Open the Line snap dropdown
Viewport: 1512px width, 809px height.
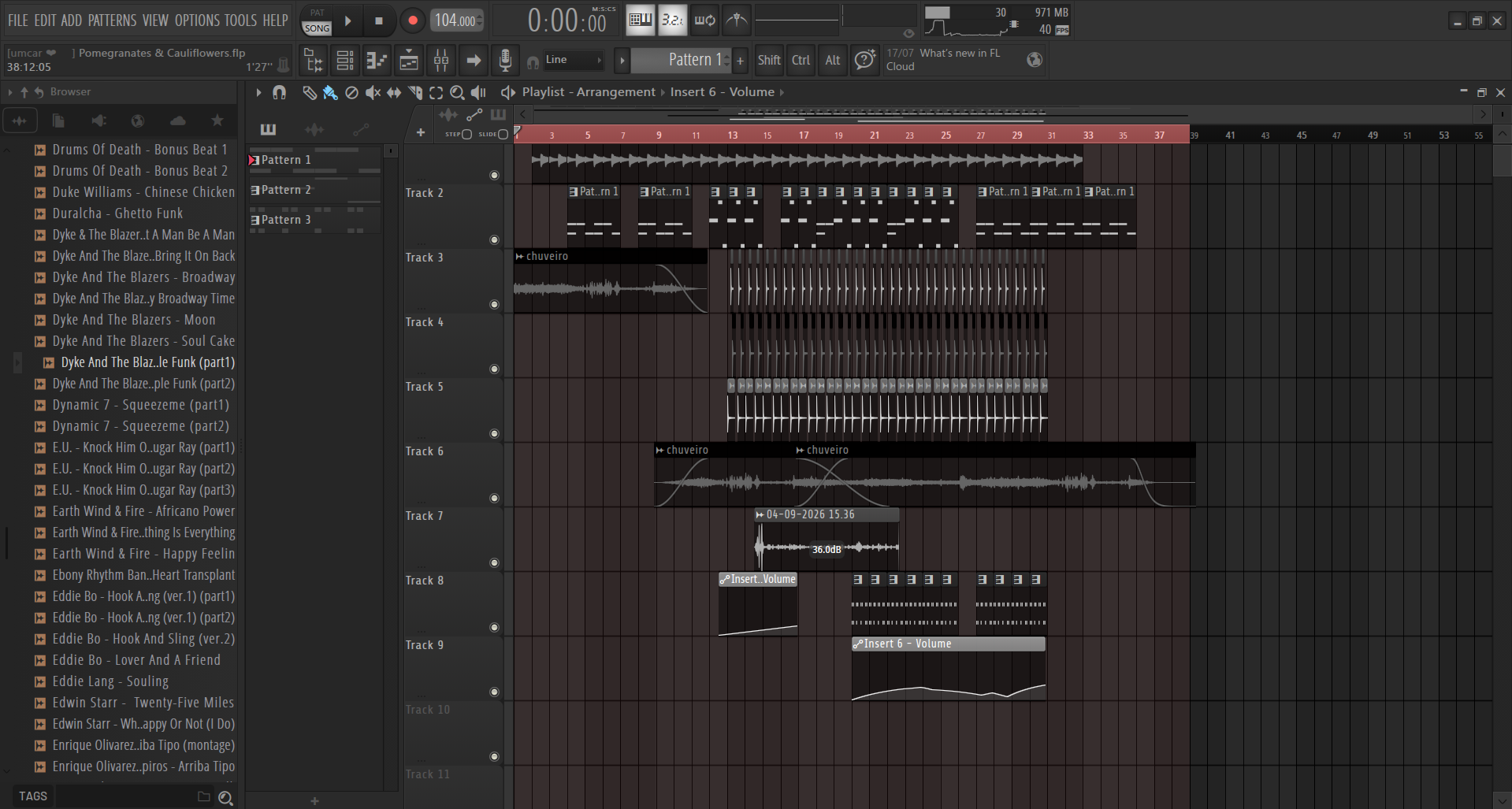pyautogui.click(x=574, y=60)
